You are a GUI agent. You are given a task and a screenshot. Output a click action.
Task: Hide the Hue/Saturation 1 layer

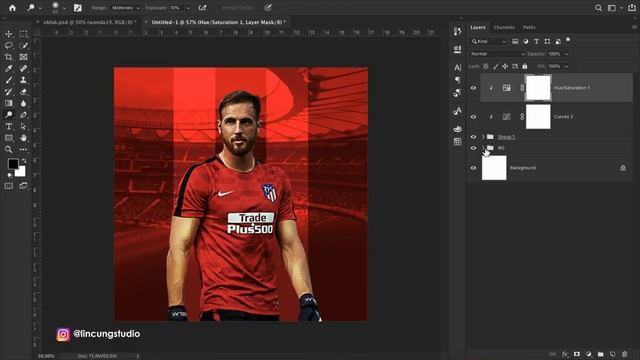[x=473, y=88]
